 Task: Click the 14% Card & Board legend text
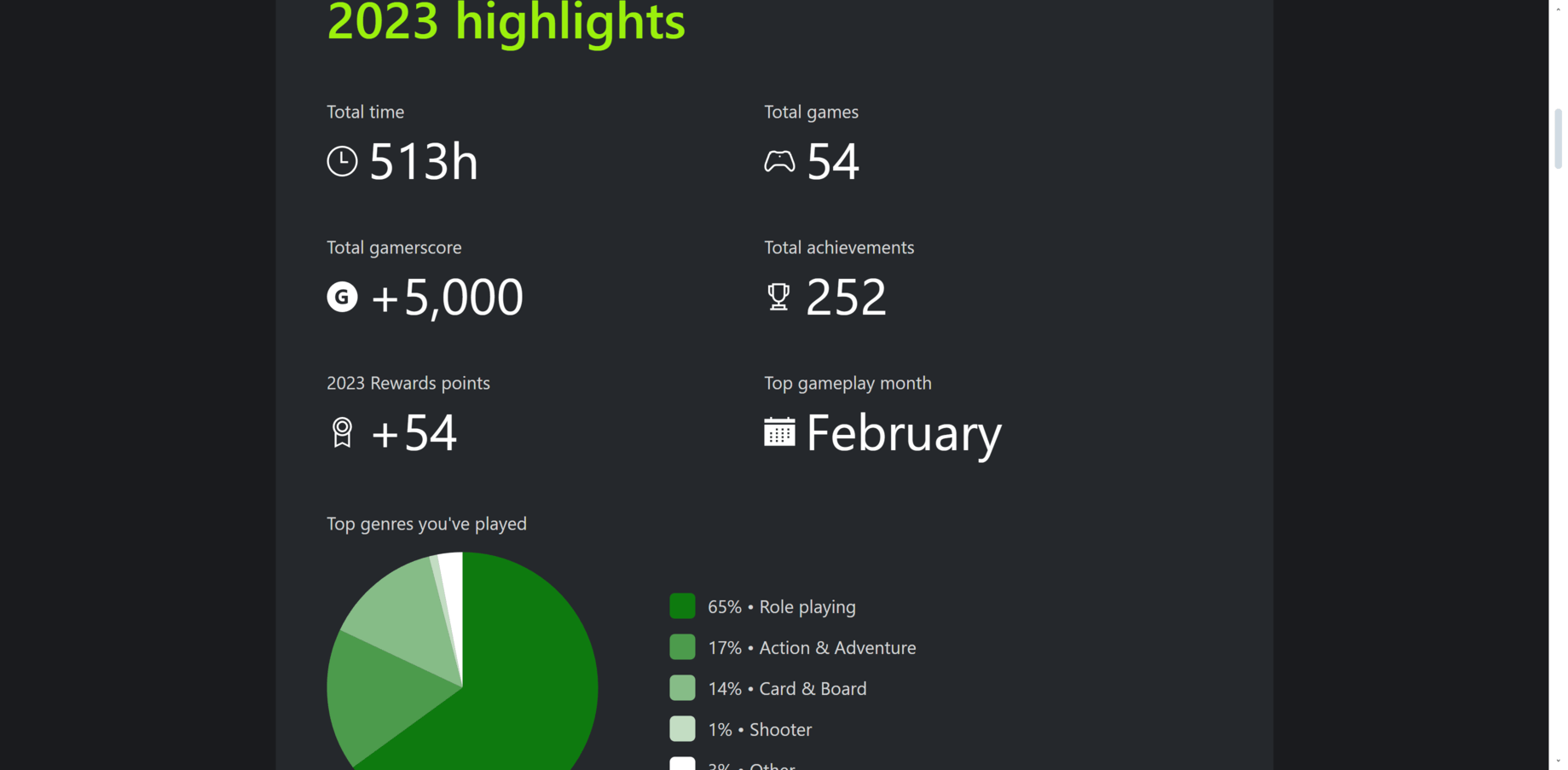click(787, 688)
